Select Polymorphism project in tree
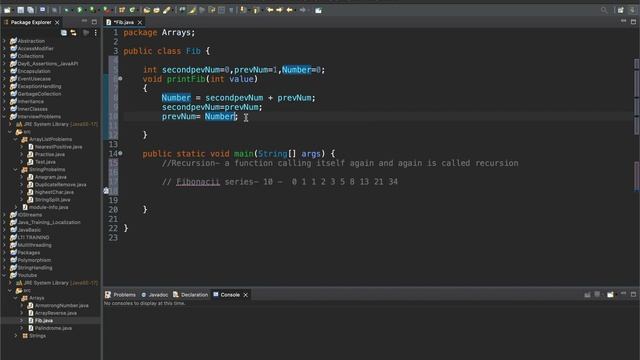 tap(34, 260)
